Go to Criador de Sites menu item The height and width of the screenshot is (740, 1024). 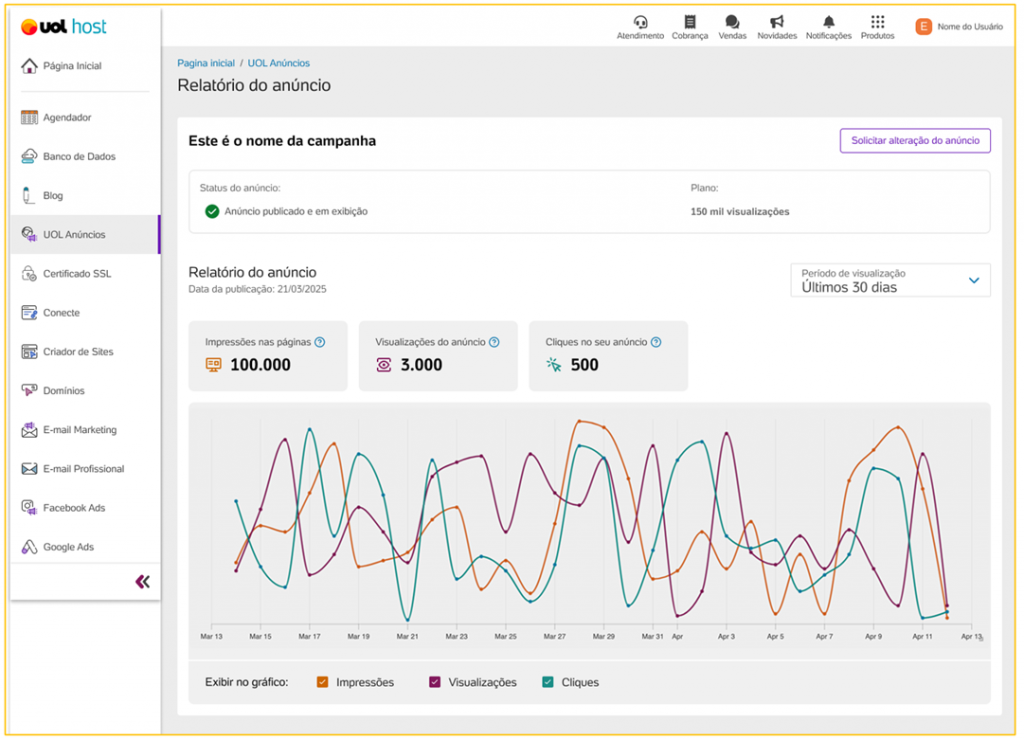(x=85, y=351)
